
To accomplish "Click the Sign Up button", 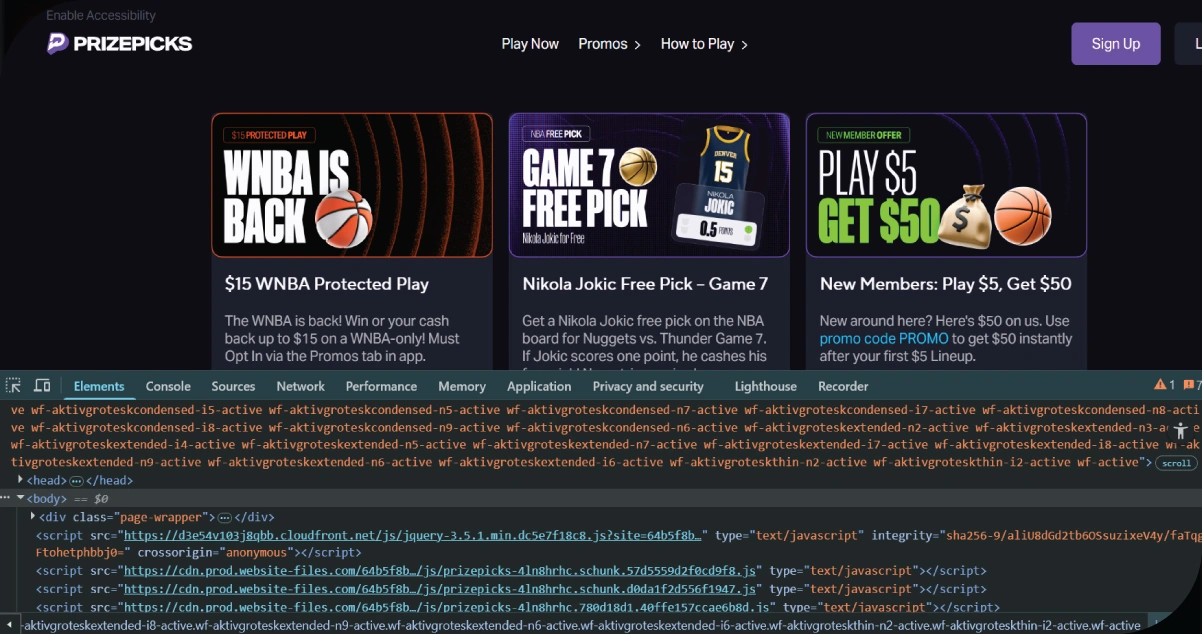I will point(1115,43).
